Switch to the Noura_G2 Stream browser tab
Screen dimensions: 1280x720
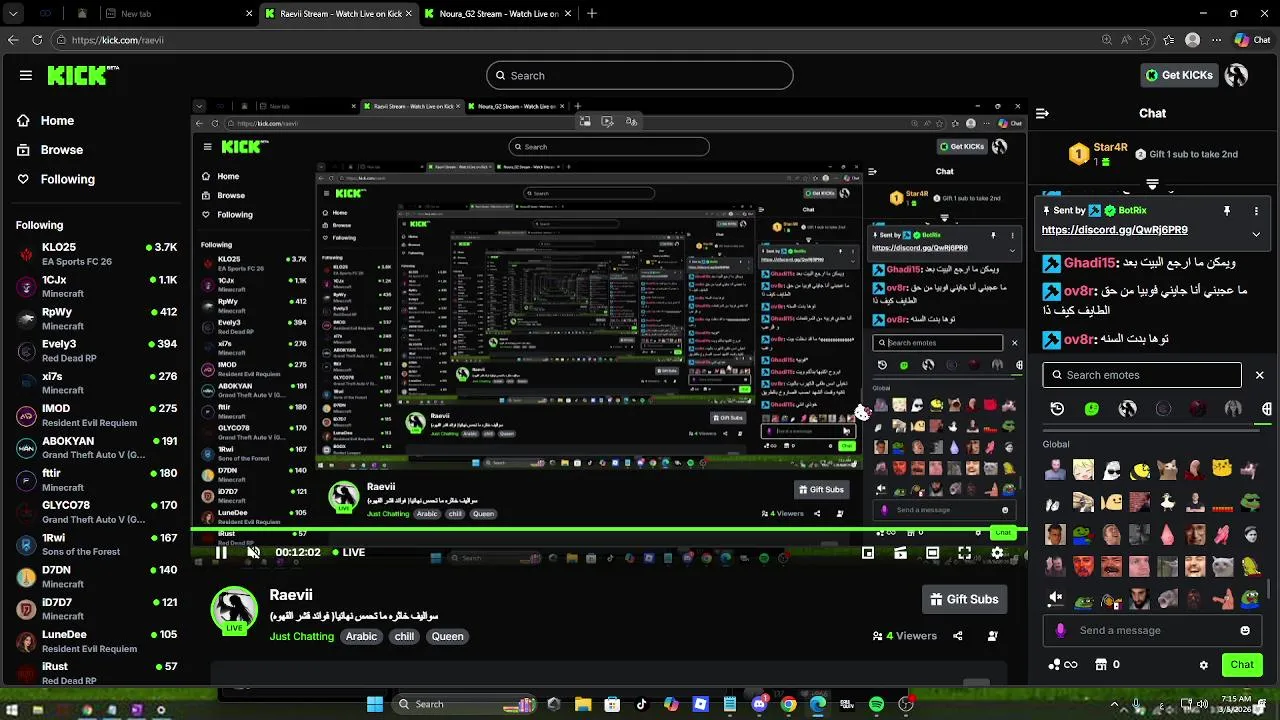pyautogui.click(x=496, y=14)
